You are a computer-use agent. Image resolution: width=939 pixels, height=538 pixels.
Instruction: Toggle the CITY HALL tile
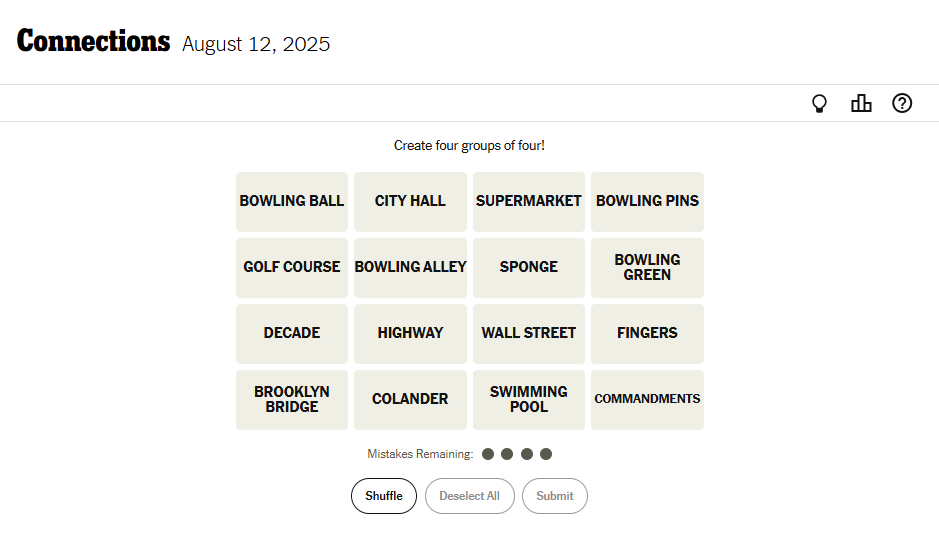tap(410, 201)
